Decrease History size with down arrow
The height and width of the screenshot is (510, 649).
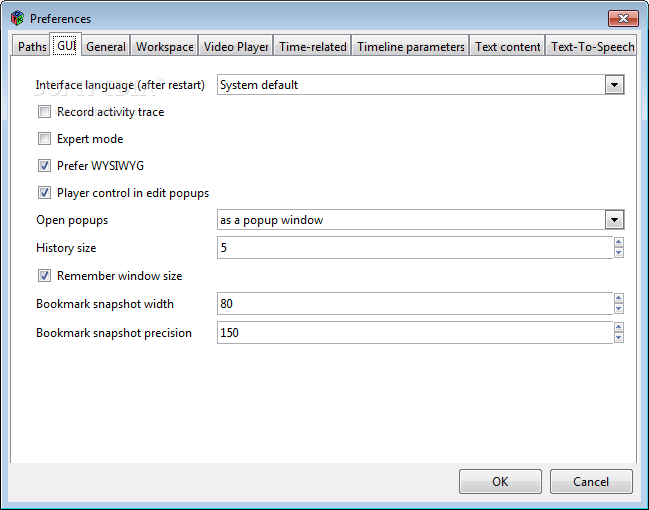(619, 253)
